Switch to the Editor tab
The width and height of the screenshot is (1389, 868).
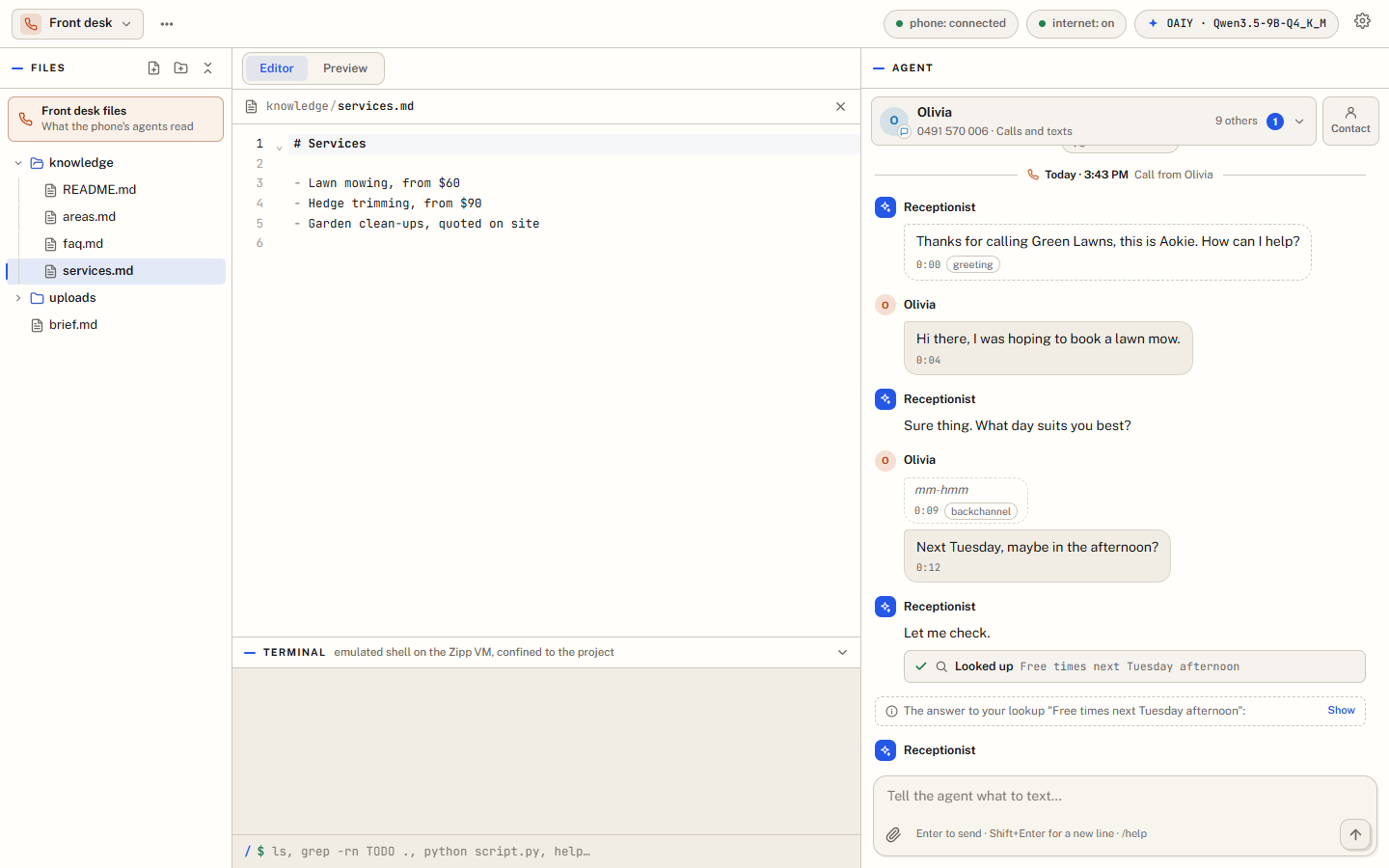(276, 68)
